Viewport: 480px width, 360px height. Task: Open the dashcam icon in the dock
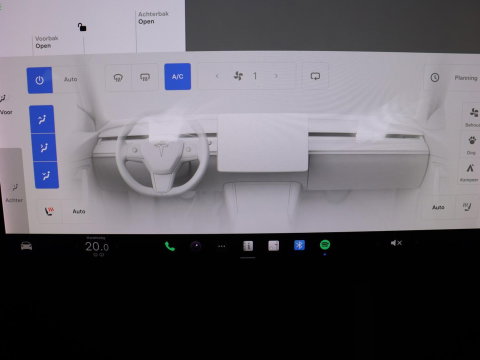coord(196,246)
